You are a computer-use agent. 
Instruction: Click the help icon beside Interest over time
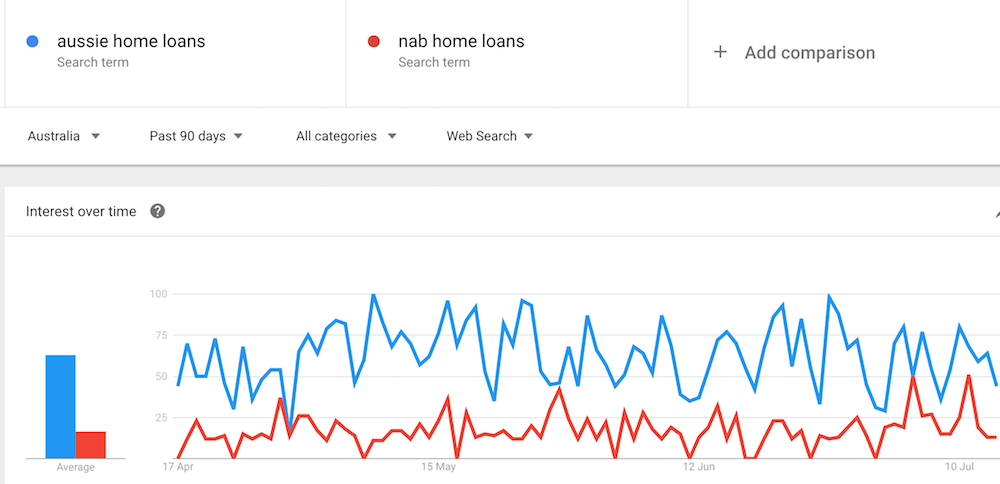click(x=158, y=211)
